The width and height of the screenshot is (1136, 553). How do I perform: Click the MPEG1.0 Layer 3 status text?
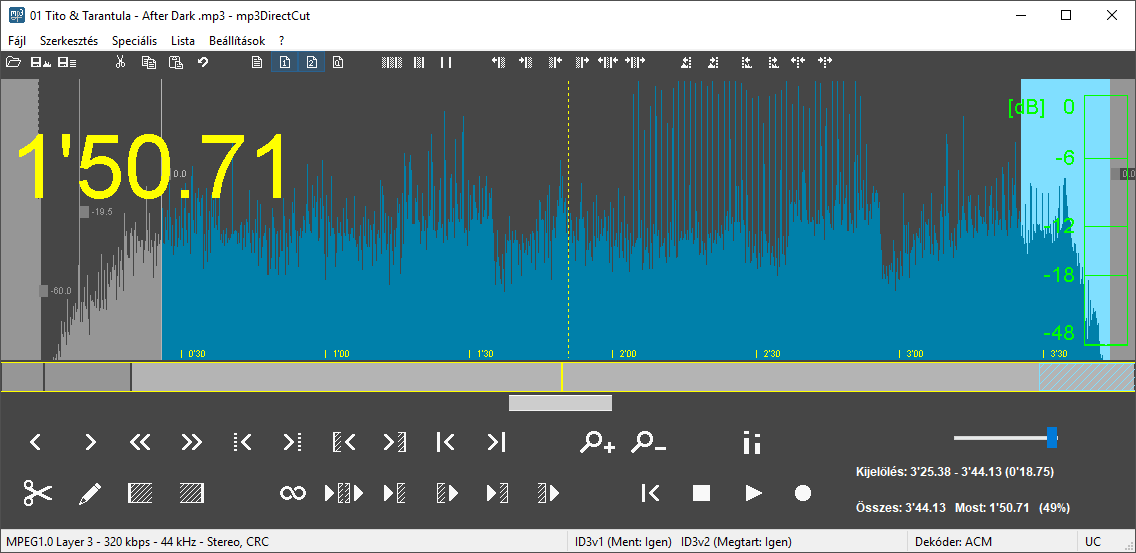138,541
